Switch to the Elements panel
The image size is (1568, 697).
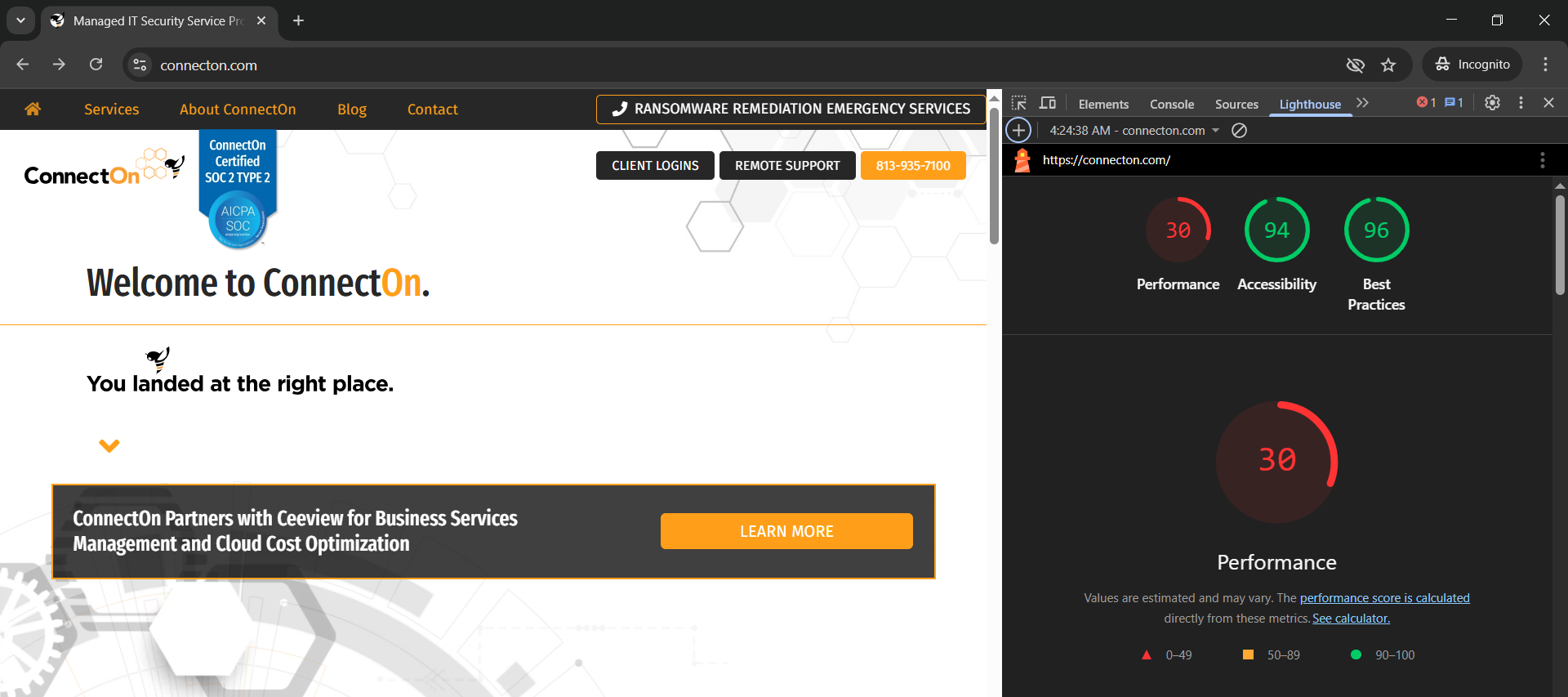click(1103, 104)
